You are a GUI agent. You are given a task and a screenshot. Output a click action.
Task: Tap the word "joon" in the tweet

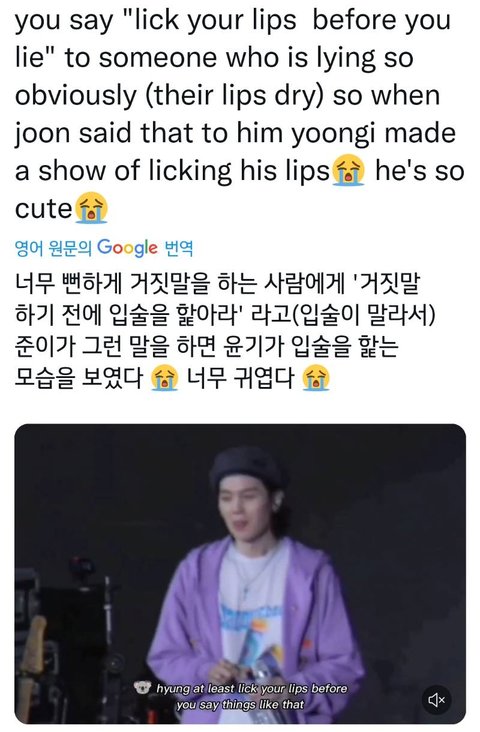click(x=43, y=133)
